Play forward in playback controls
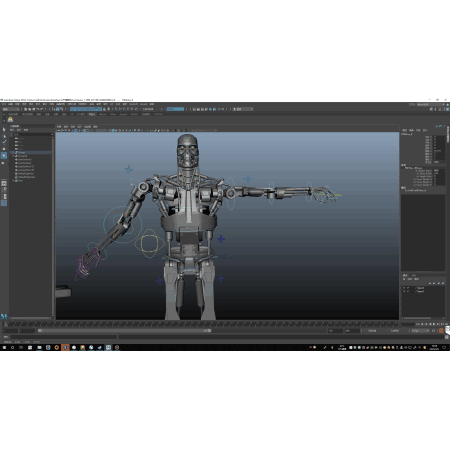 pos(434,324)
